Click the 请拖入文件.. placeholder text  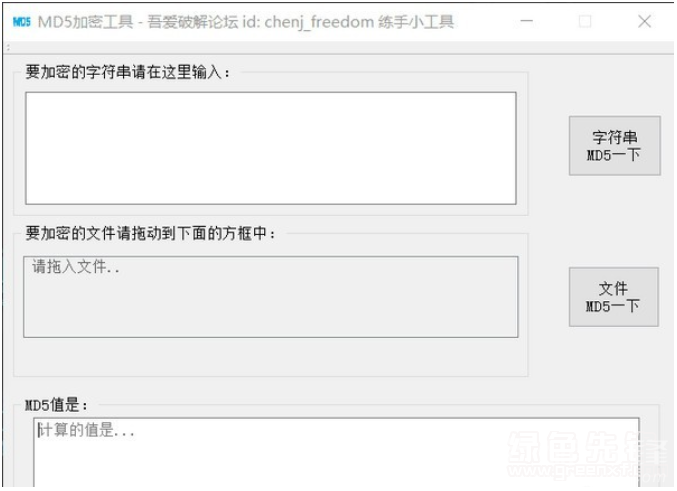(x=76, y=266)
